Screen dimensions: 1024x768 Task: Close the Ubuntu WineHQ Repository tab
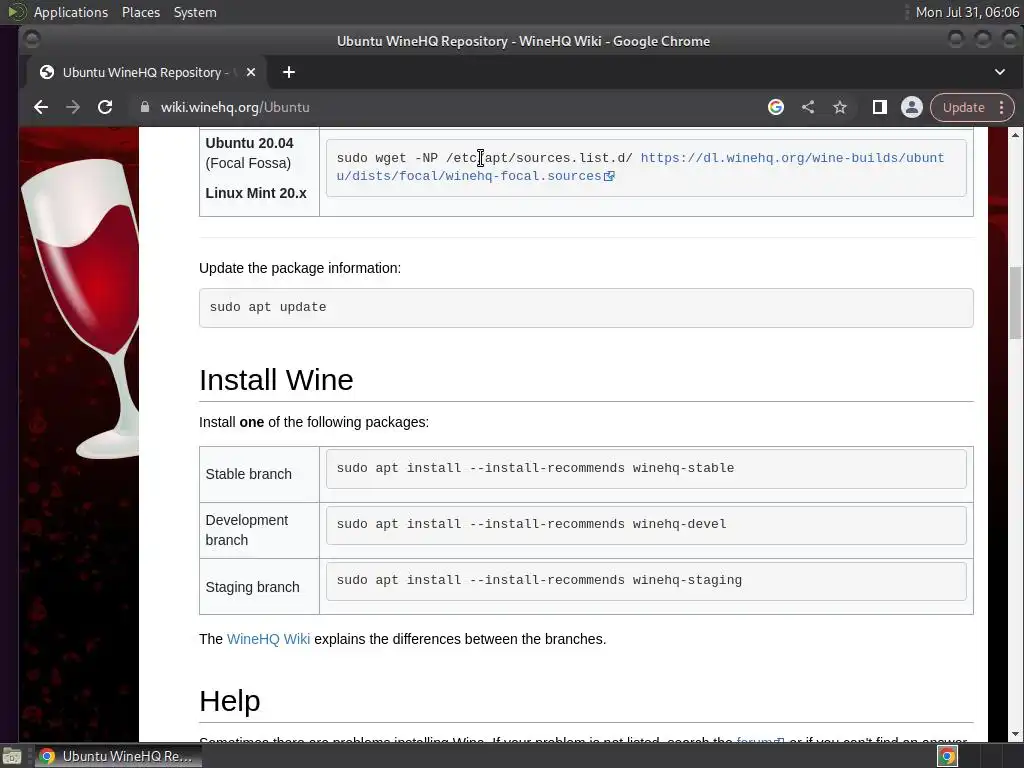[251, 72]
